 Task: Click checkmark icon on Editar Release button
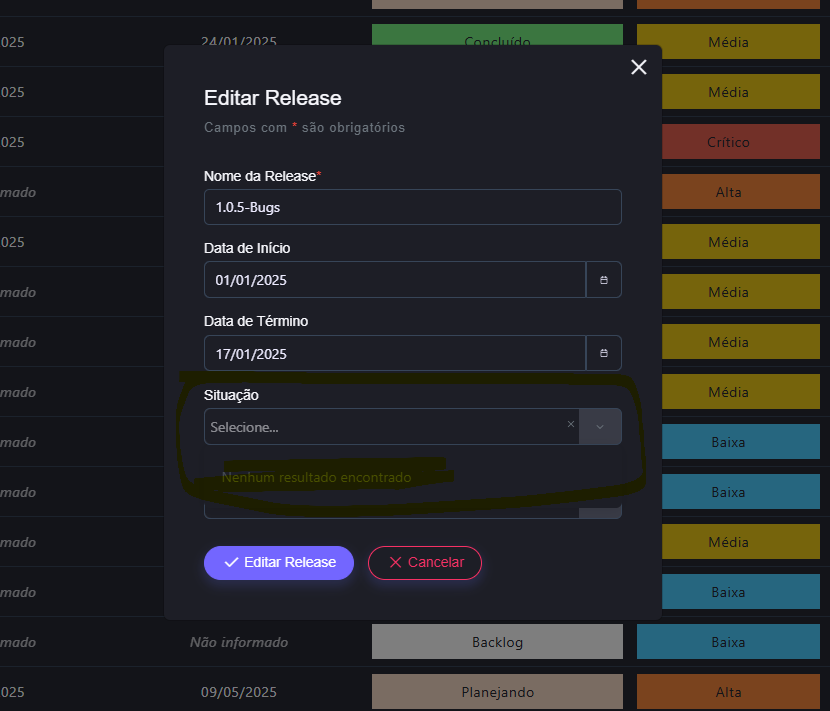click(231, 562)
